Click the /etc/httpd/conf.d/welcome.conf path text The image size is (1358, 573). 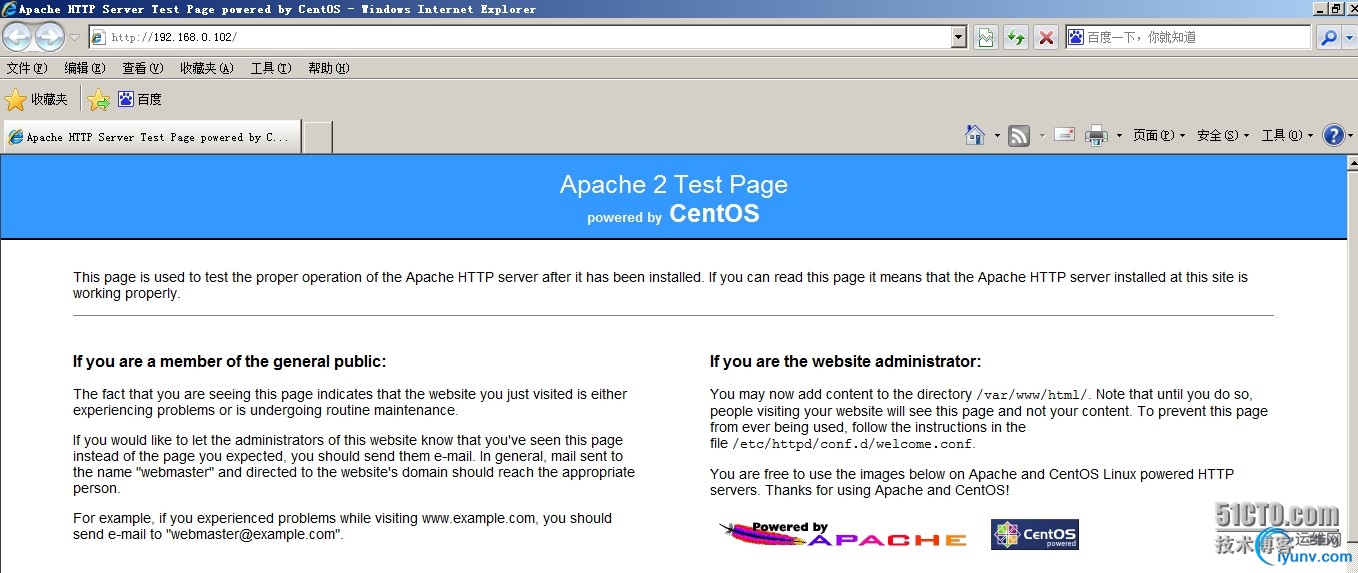pyautogui.click(x=852, y=444)
